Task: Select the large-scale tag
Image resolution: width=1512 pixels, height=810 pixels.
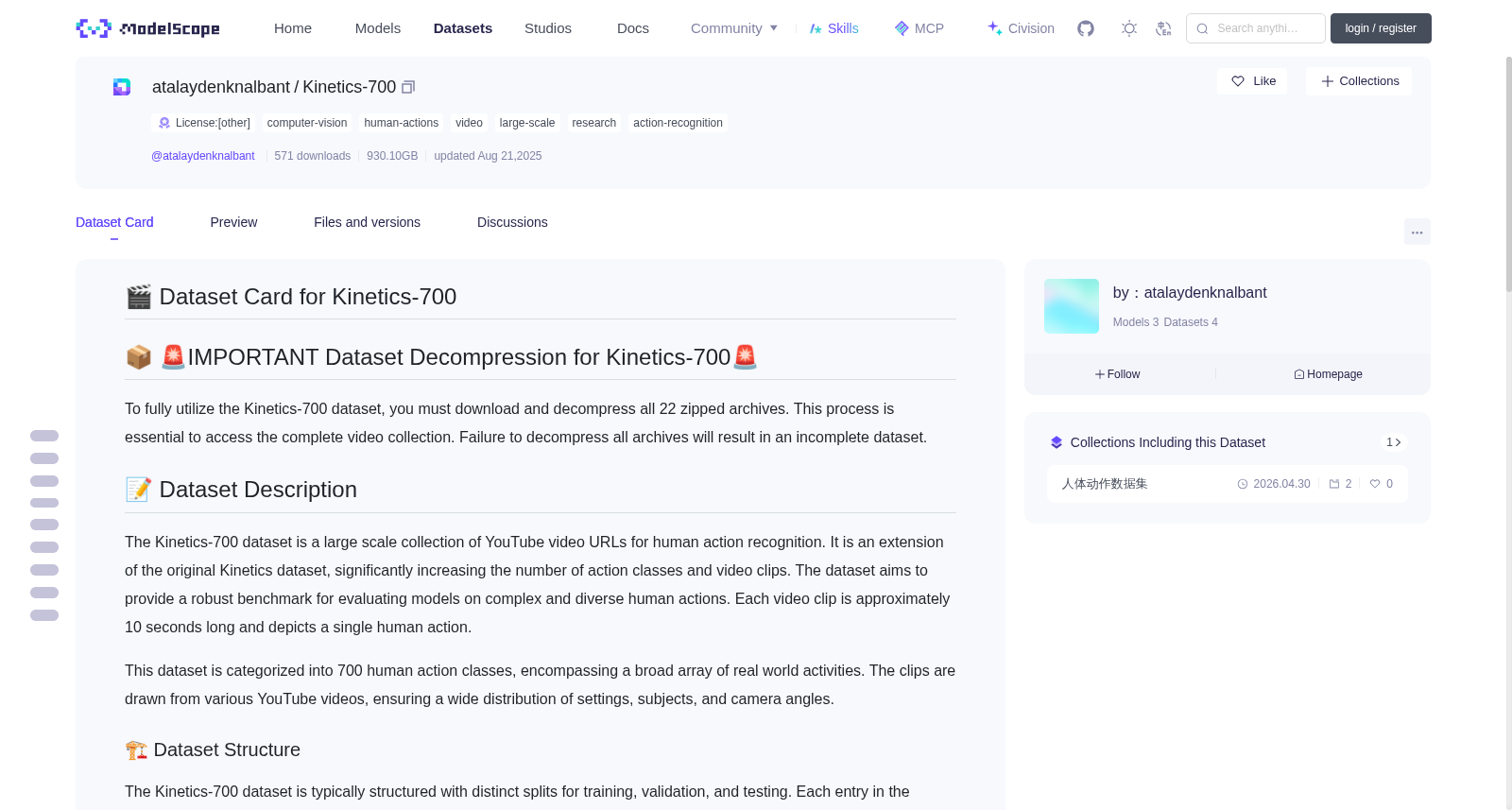Action: point(527,123)
